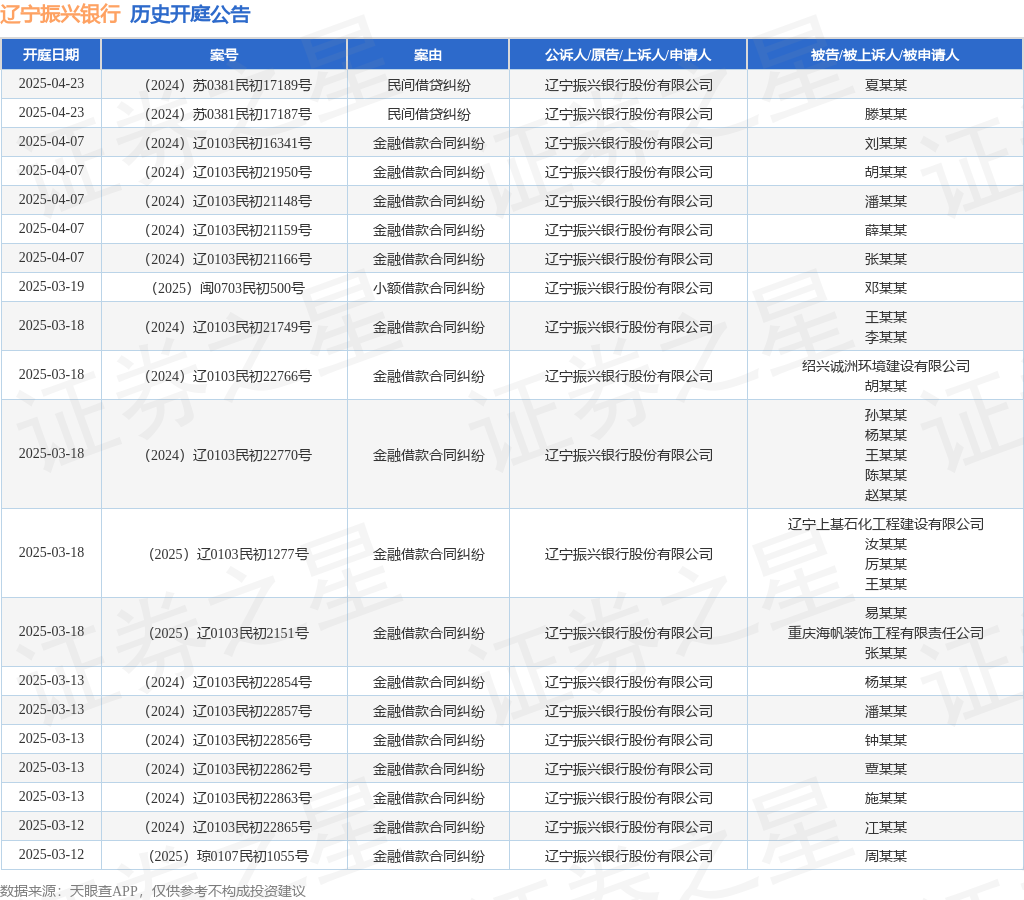Viewport: 1024px width, 900px height.
Task: Click the 数据来源 天眼查APP footer note
Action: (x=153, y=891)
